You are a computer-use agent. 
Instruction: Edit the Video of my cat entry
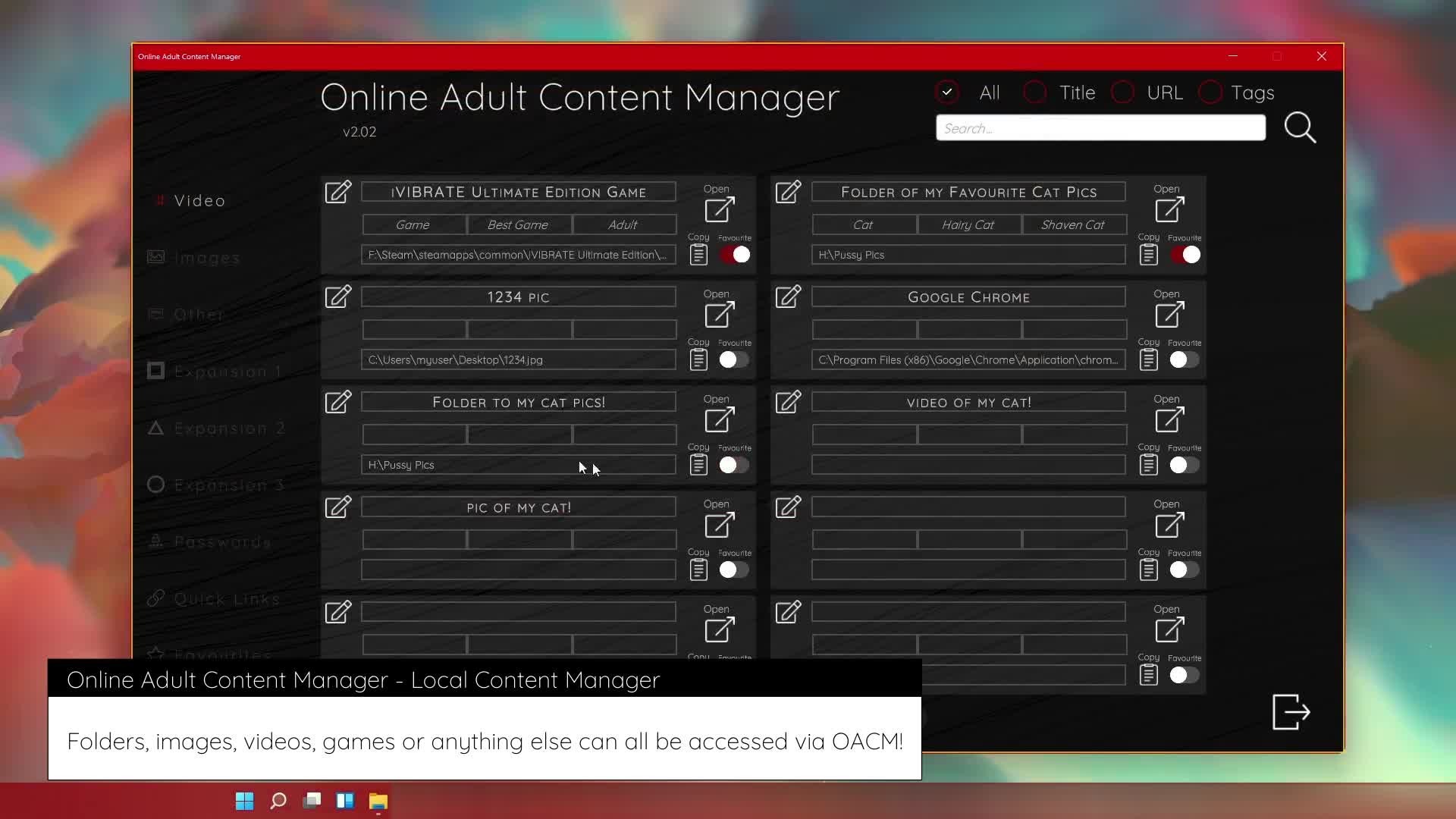(788, 402)
